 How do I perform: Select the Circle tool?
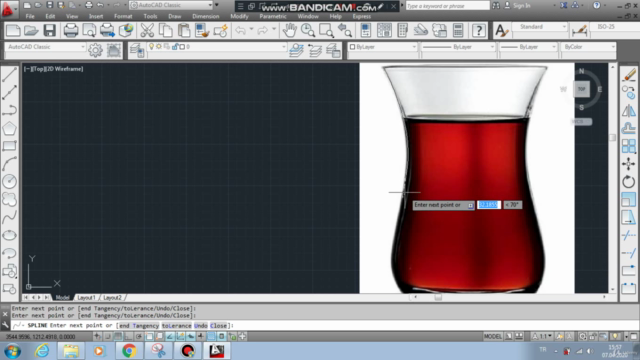tap(9, 181)
